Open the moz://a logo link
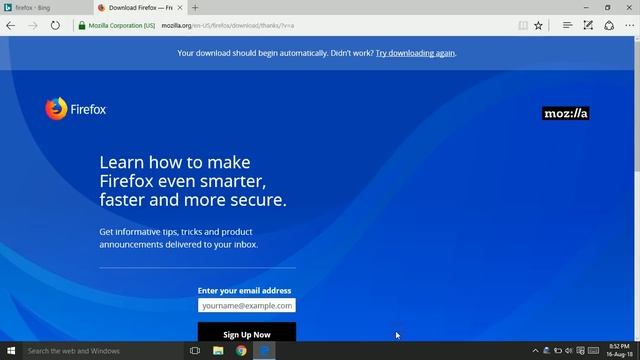Viewport: 640px width, 360px height. (566, 113)
